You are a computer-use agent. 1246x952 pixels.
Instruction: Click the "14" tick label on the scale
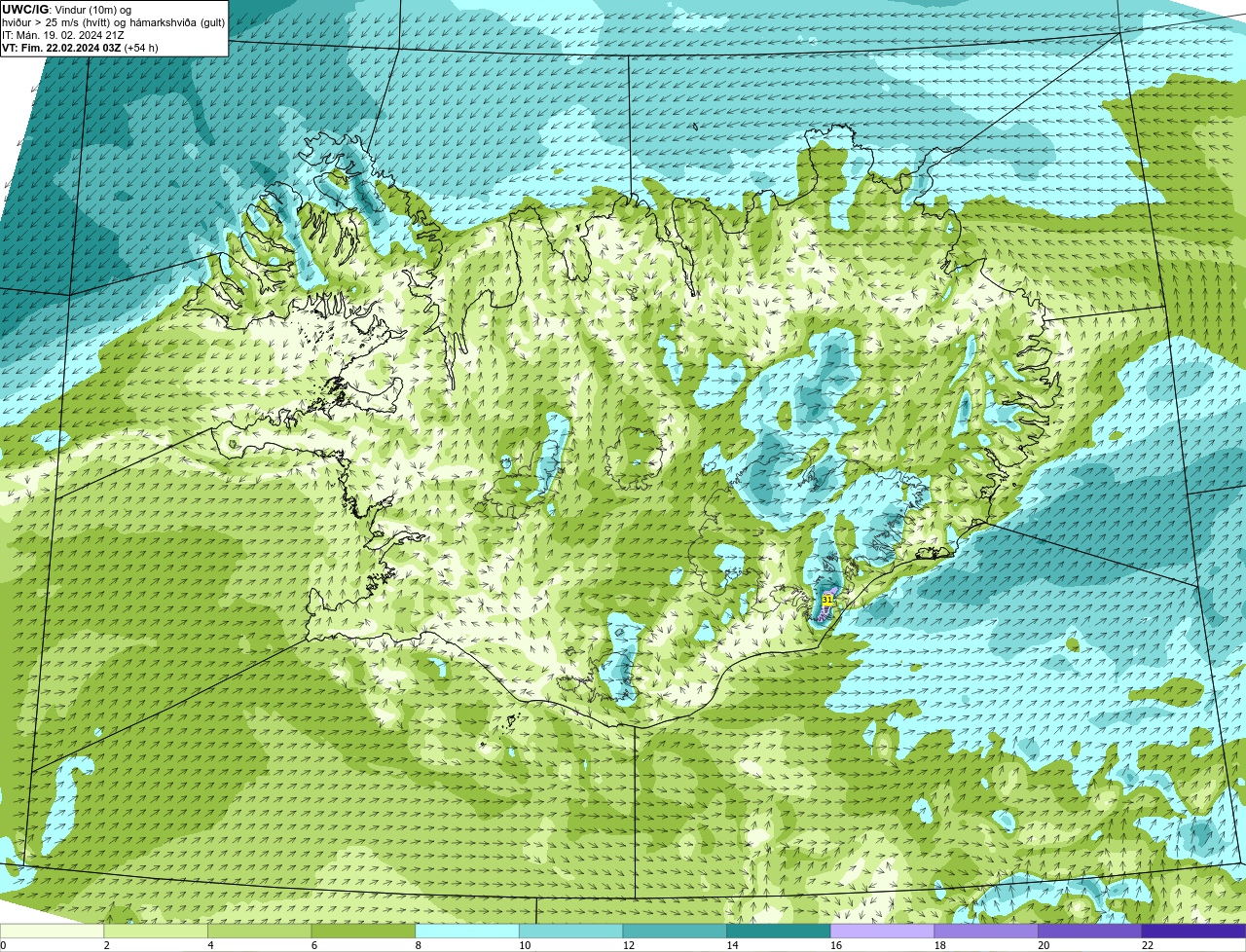pyautogui.click(x=732, y=945)
